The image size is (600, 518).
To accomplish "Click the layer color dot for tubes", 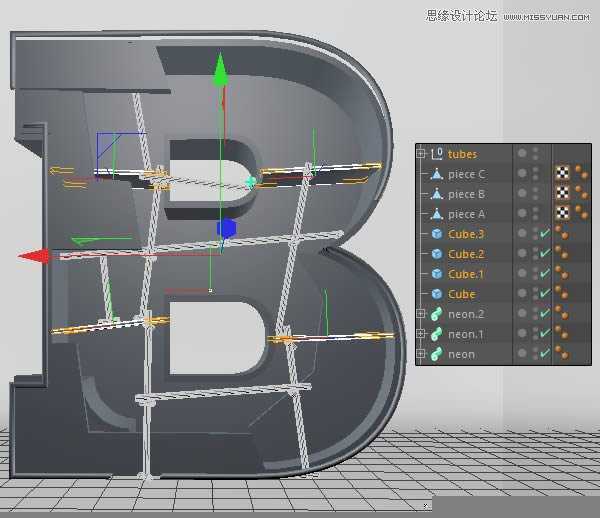I will (x=522, y=153).
